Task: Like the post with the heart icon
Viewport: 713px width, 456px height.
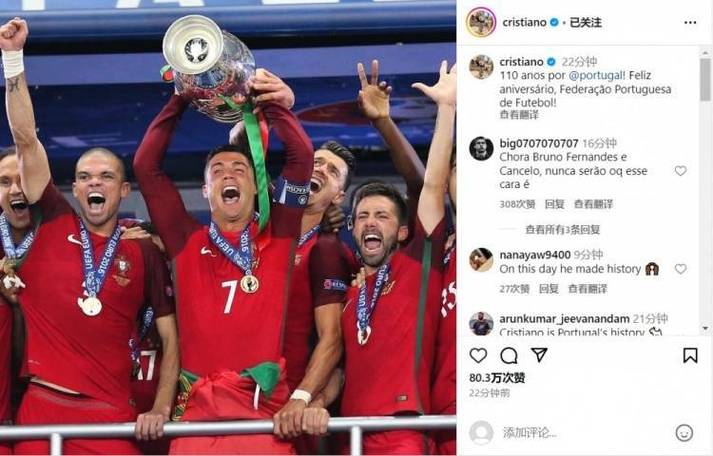Action: pyautogui.click(x=478, y=355)
